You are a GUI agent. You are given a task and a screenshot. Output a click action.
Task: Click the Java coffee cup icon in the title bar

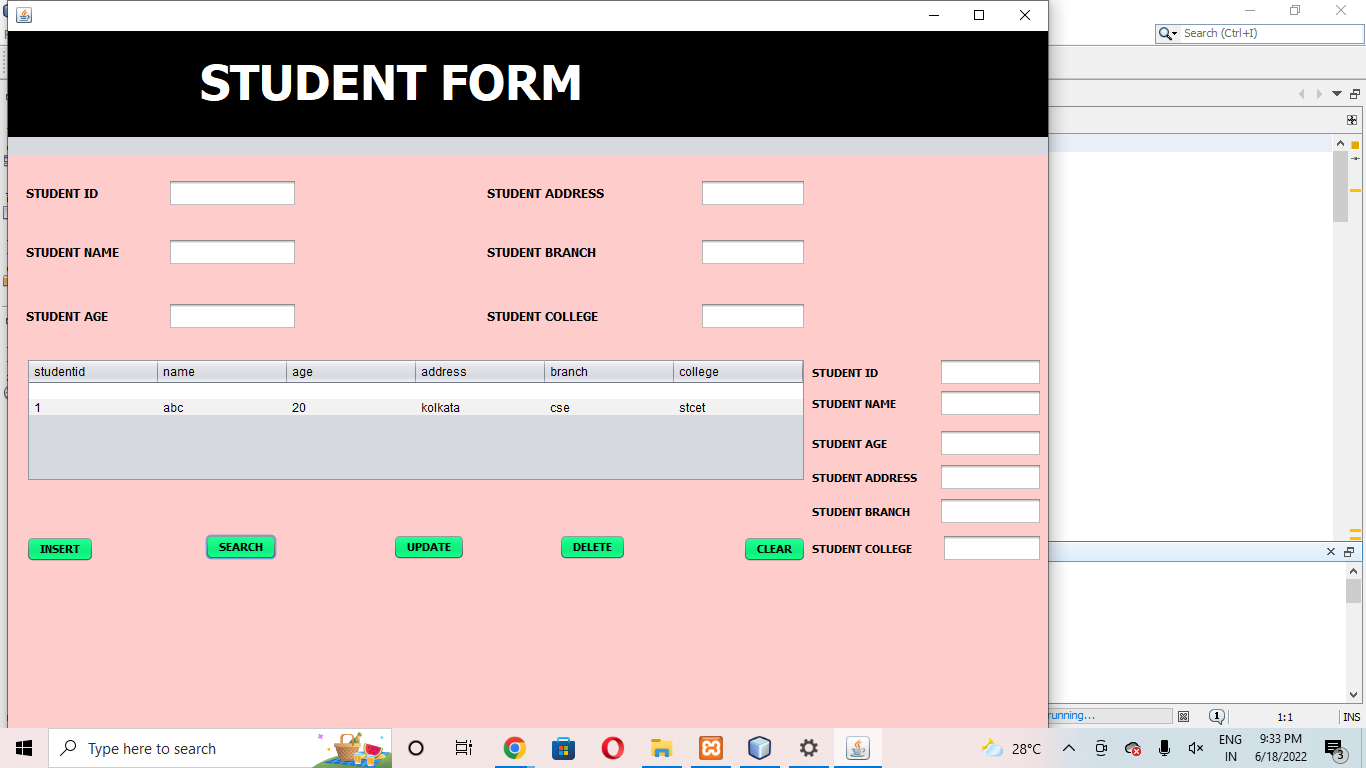23,16
